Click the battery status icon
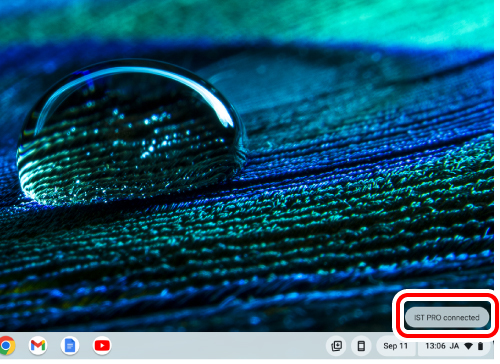500x364 pixels. point(480,346)
